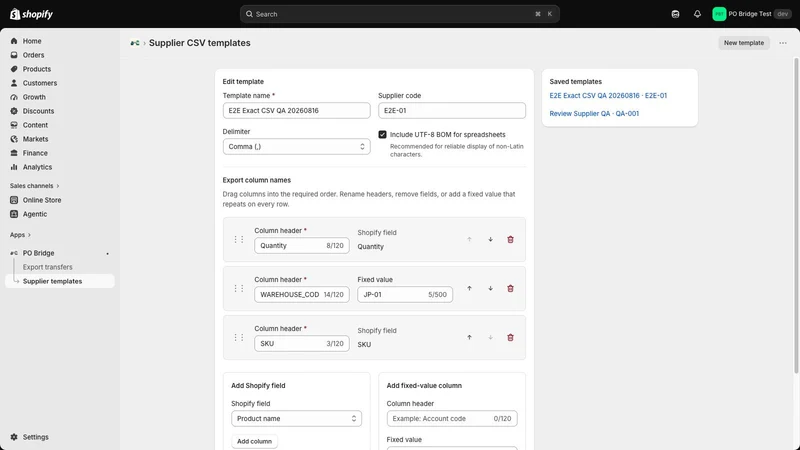Edit the Template name field
Image resolution: width=800 pixels, height=450 pixels.
click(x=296, y=111)
